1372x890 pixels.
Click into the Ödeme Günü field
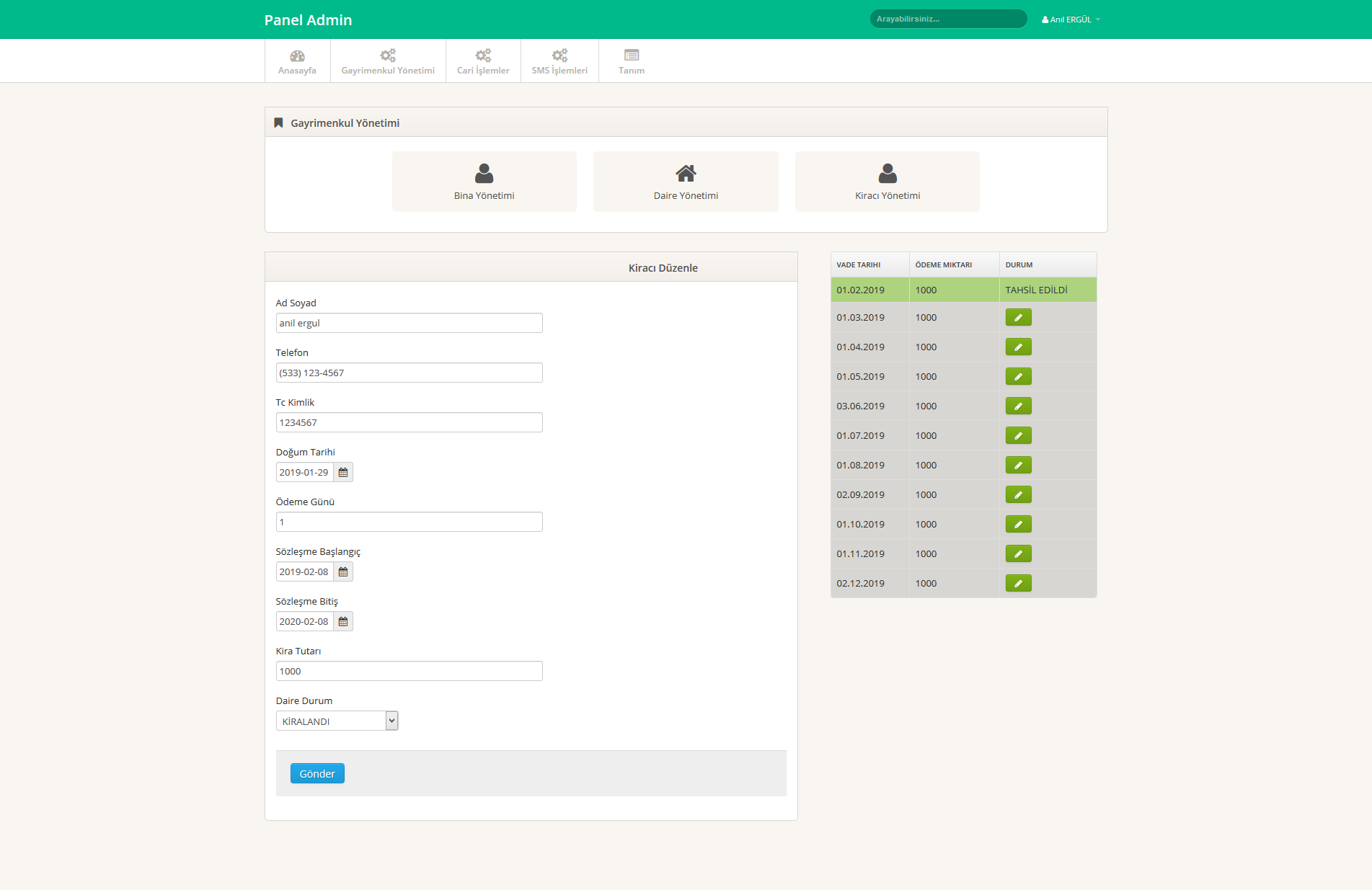pyautogui.click(x=409, y=522)
